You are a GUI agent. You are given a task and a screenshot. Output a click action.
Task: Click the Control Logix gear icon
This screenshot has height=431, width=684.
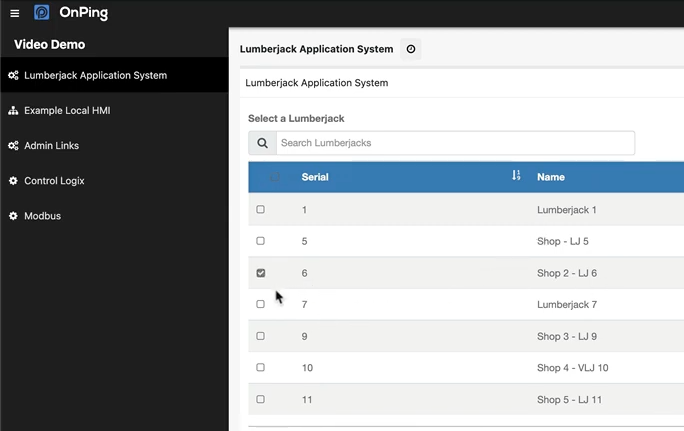coord(13,181)
